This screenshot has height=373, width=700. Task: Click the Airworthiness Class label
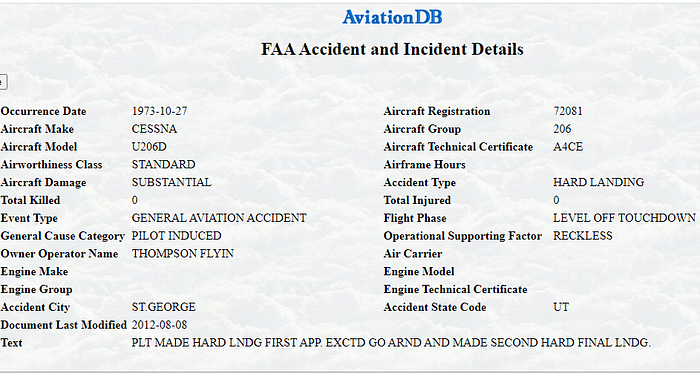pyautogui.click(x=51, y=165)
